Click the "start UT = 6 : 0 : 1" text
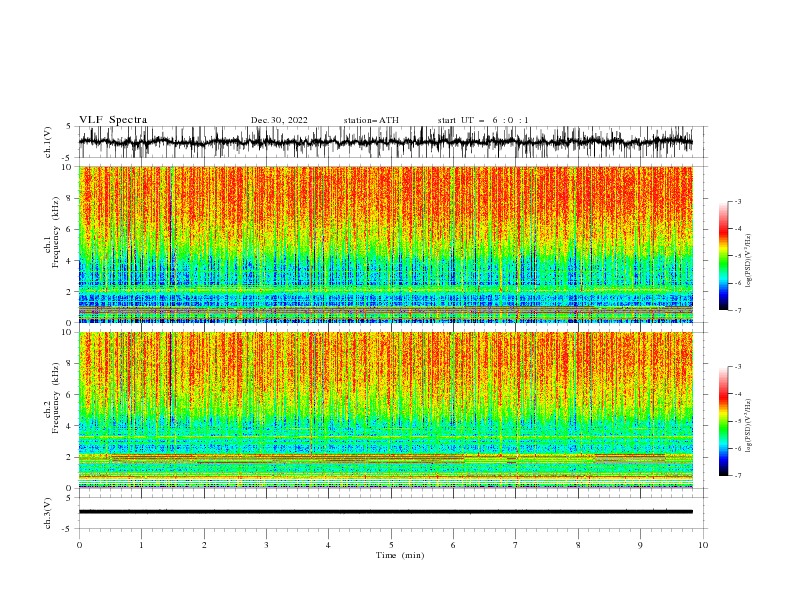Screen dimensions: 792x612 click(x=483, y=120)
